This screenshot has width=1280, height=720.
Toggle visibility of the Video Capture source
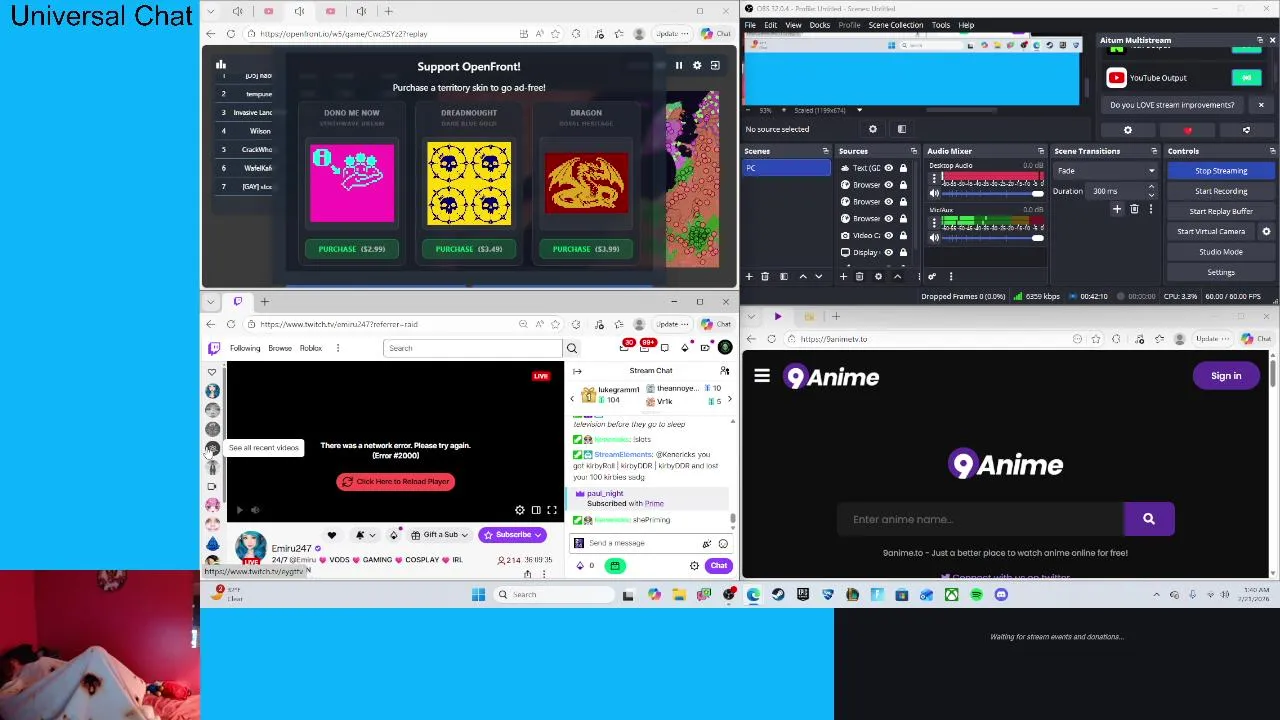pyautogui.click(x=888, y=236)
